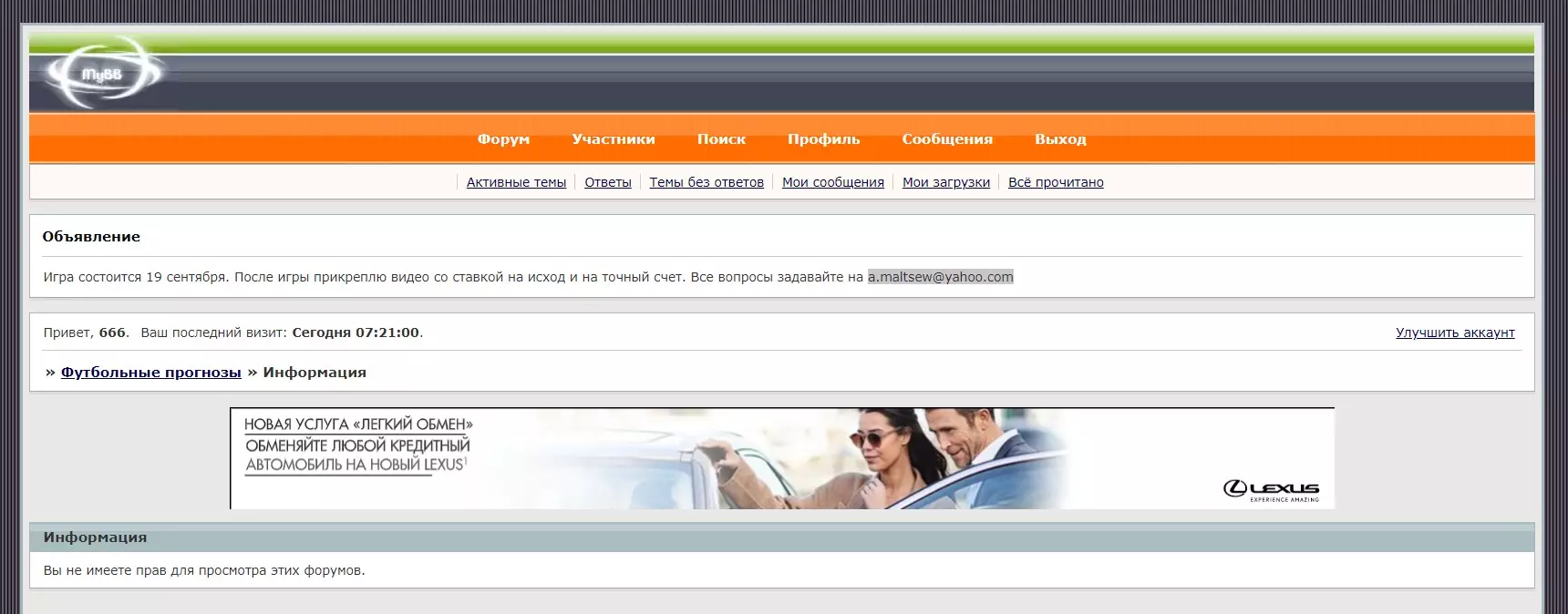Click the Сегодня 07:21:00 last-visit time

(x=356, y=333)
